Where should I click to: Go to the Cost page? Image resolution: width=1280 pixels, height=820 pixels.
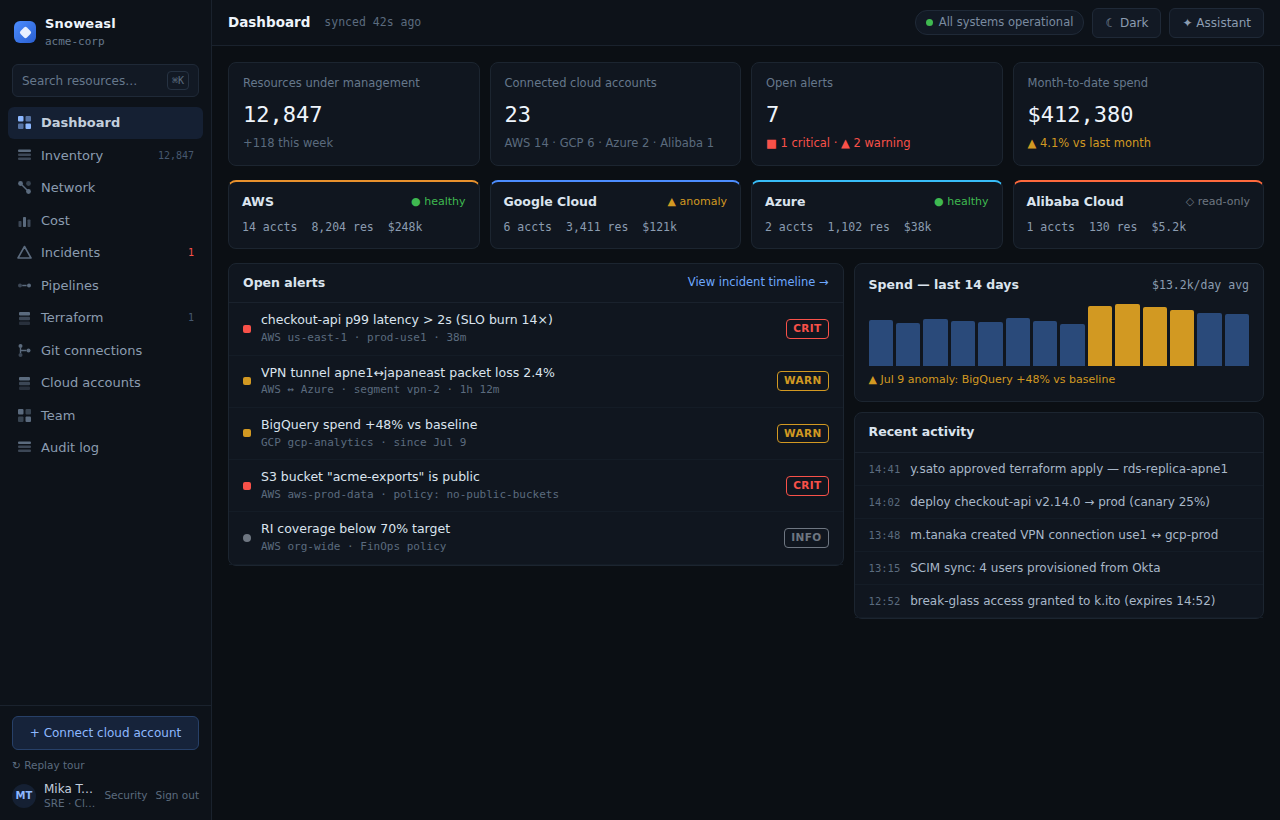pyautogui.click(x=105, y=220)
